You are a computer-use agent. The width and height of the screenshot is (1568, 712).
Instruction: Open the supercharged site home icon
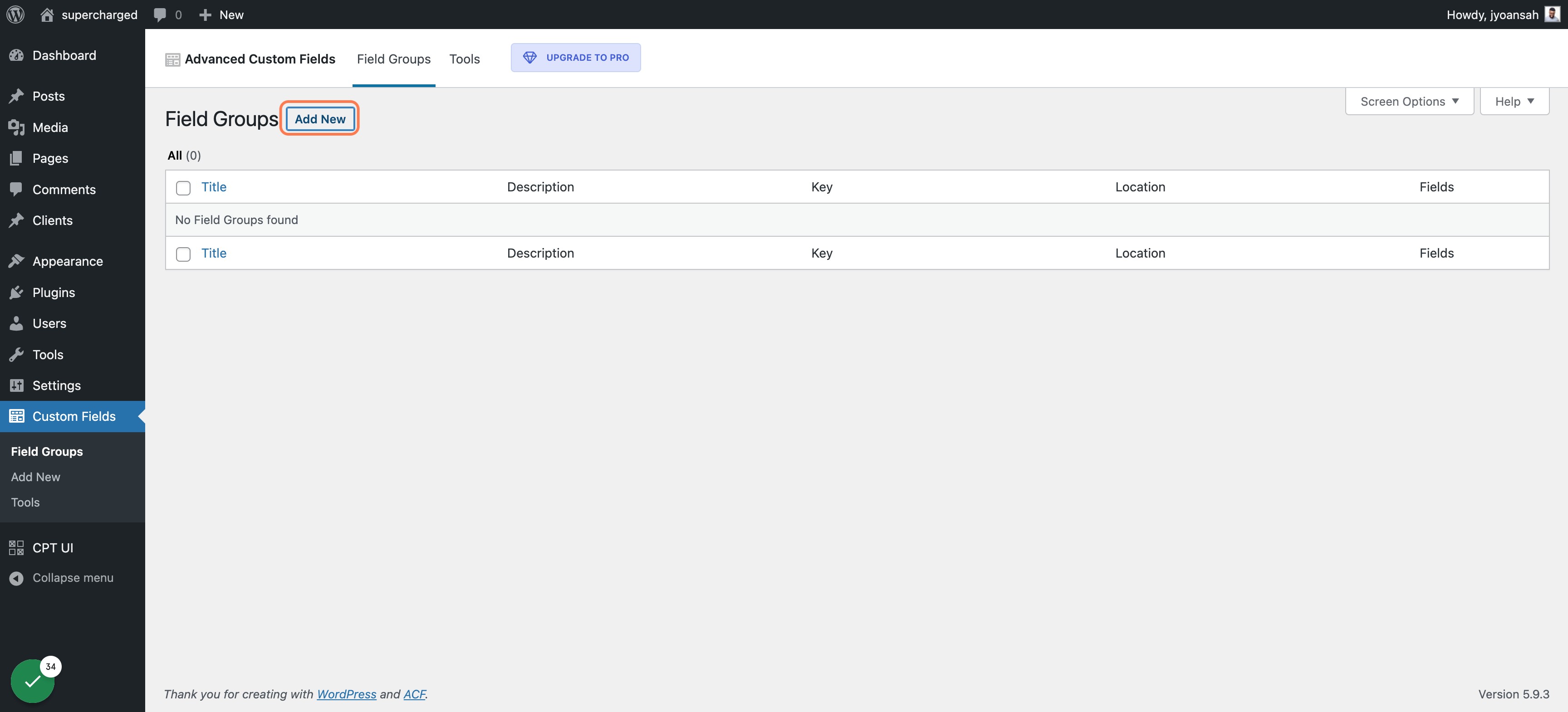pos(47,15)
